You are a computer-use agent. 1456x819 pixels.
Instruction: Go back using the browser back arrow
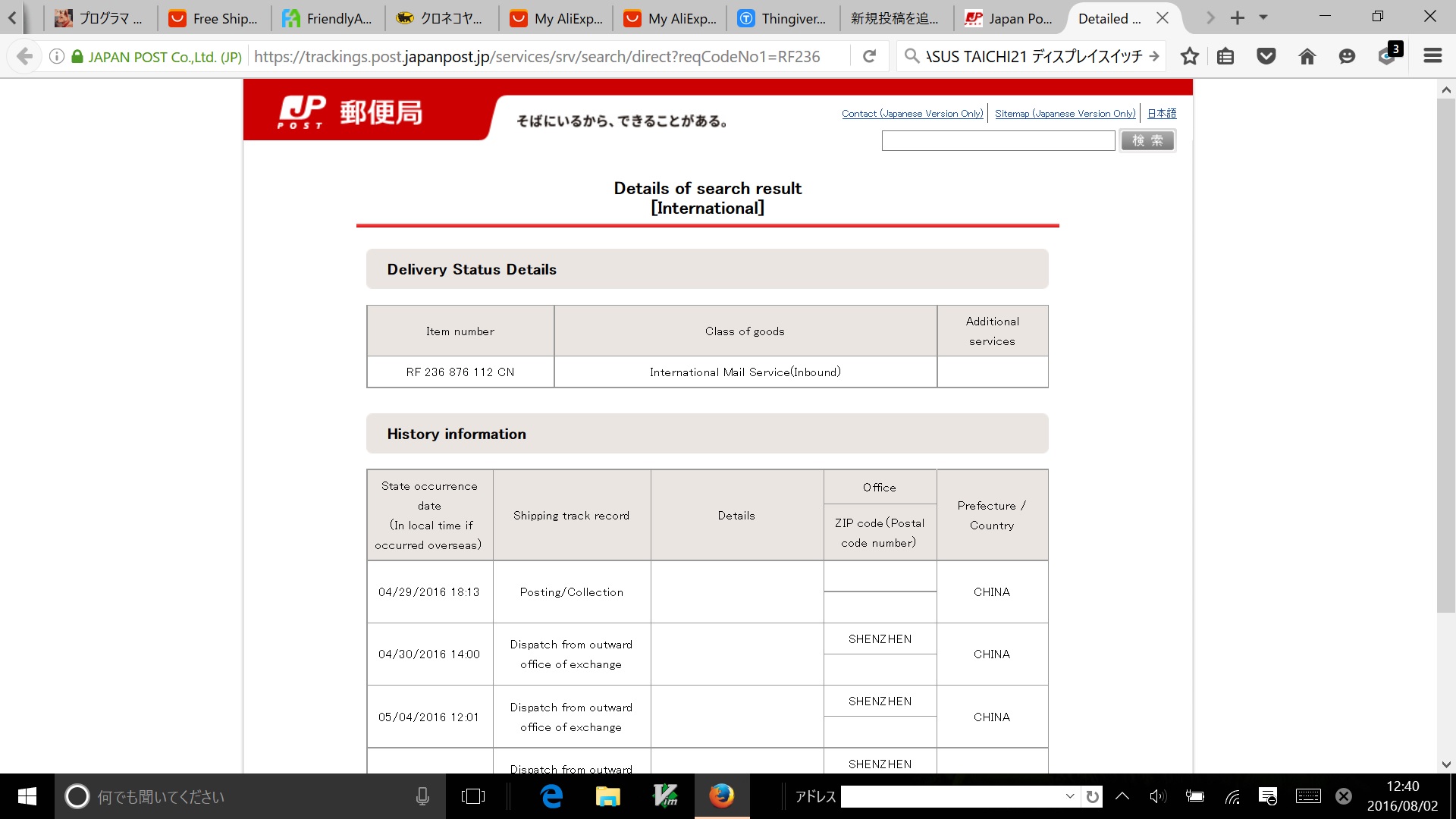coord(24,56)
